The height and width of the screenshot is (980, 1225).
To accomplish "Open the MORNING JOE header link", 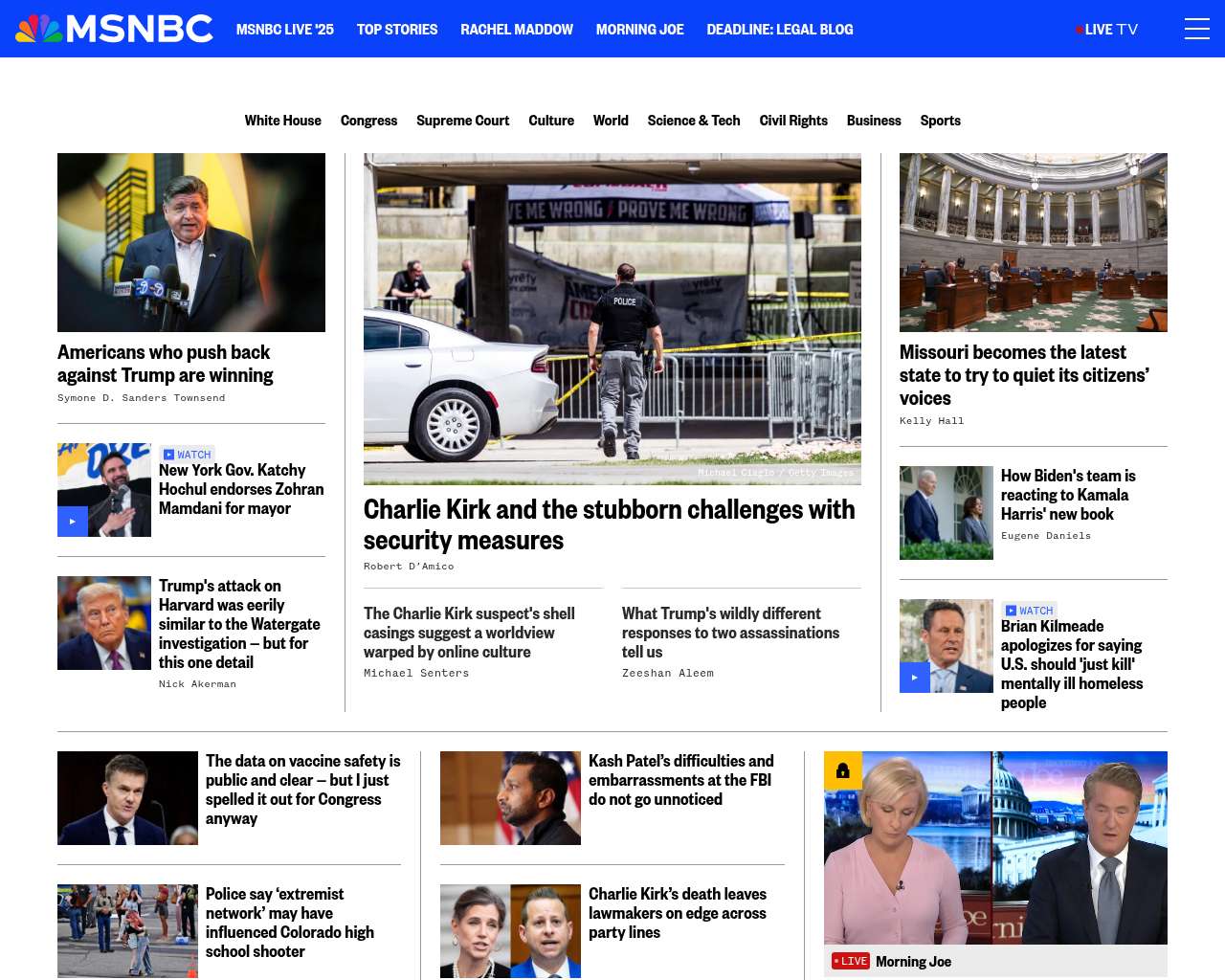I will [640, 30].
